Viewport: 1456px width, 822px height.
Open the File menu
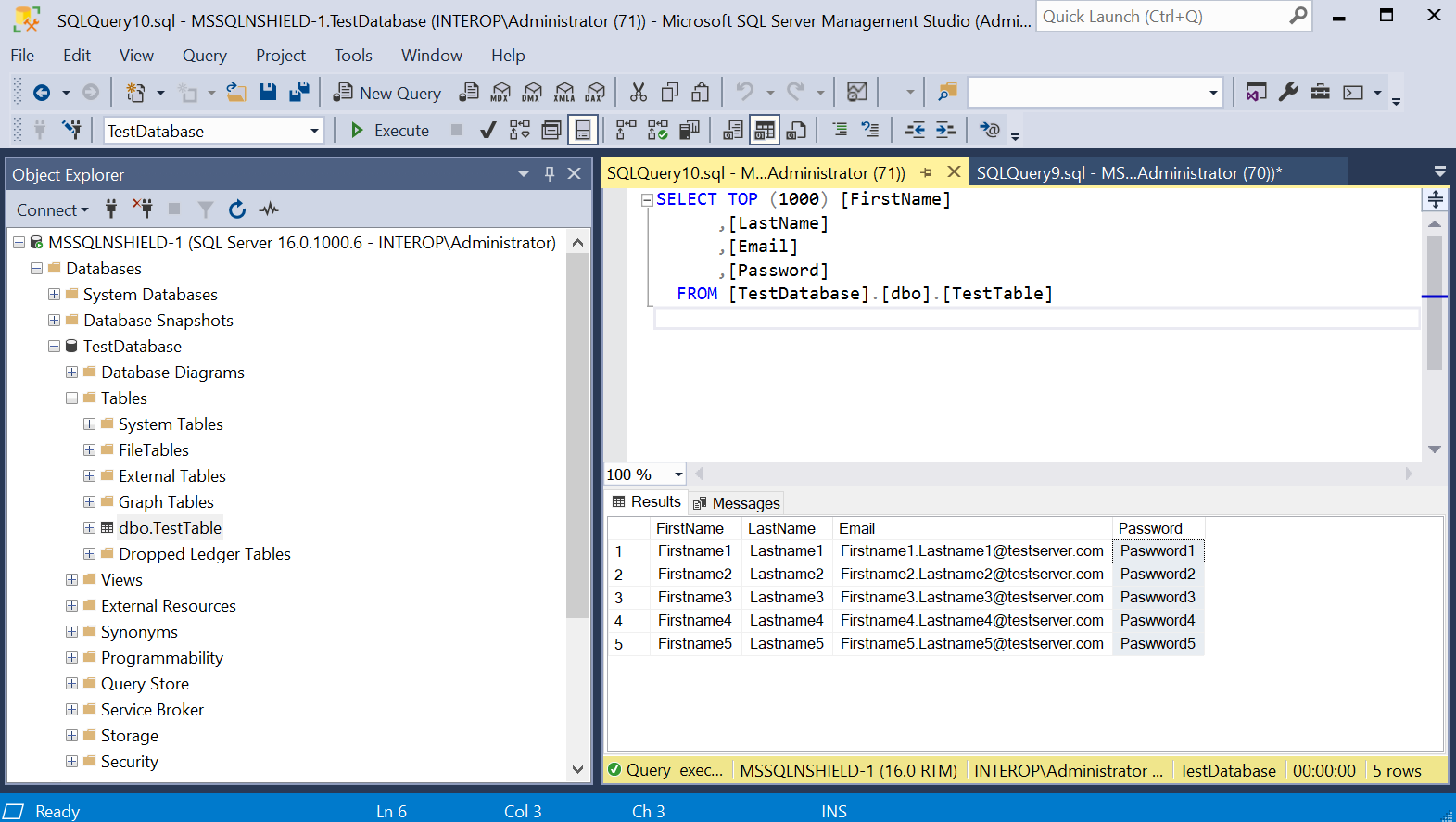(22, 56)
